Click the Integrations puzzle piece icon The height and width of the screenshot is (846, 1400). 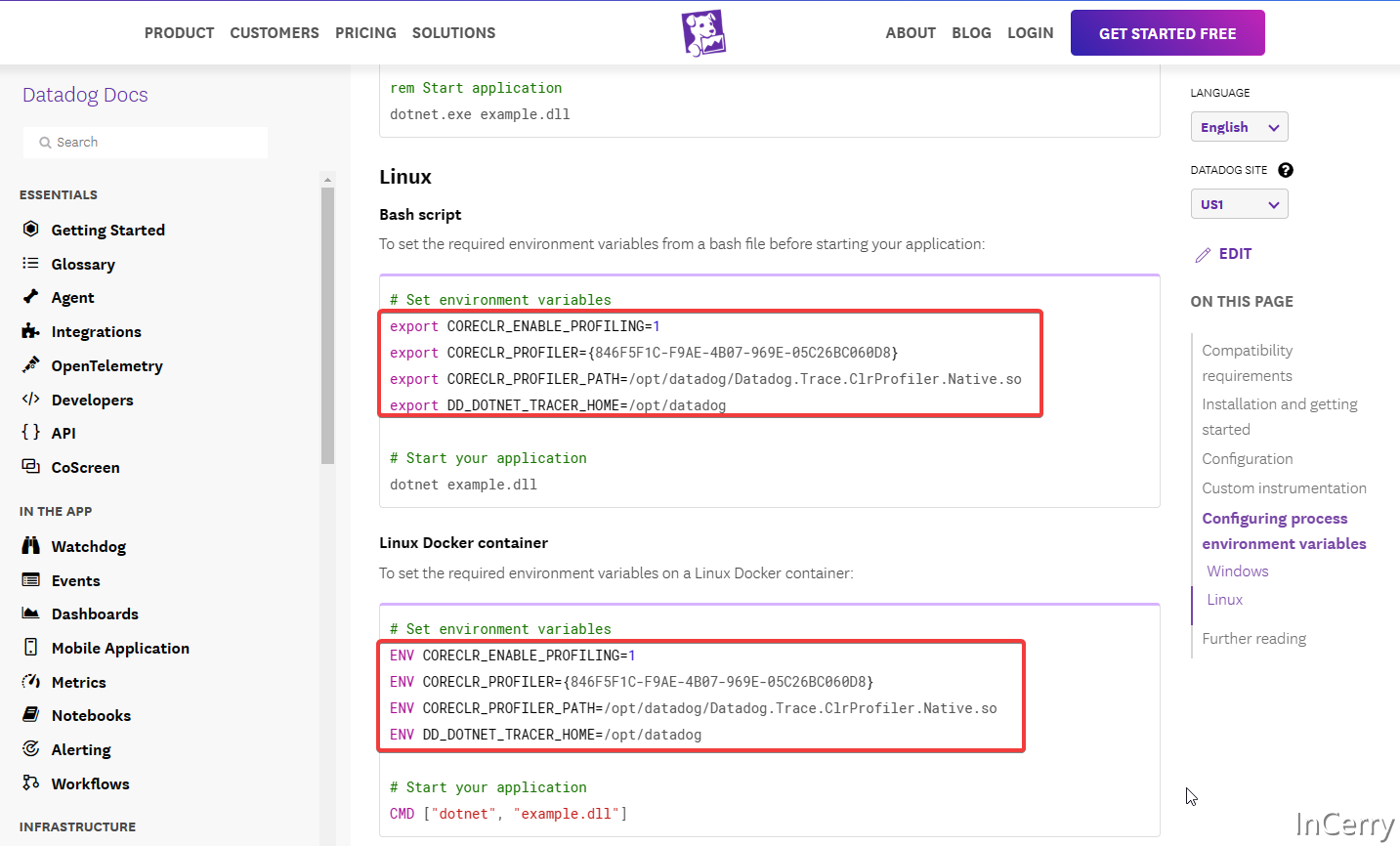click(x=31, y=331)
